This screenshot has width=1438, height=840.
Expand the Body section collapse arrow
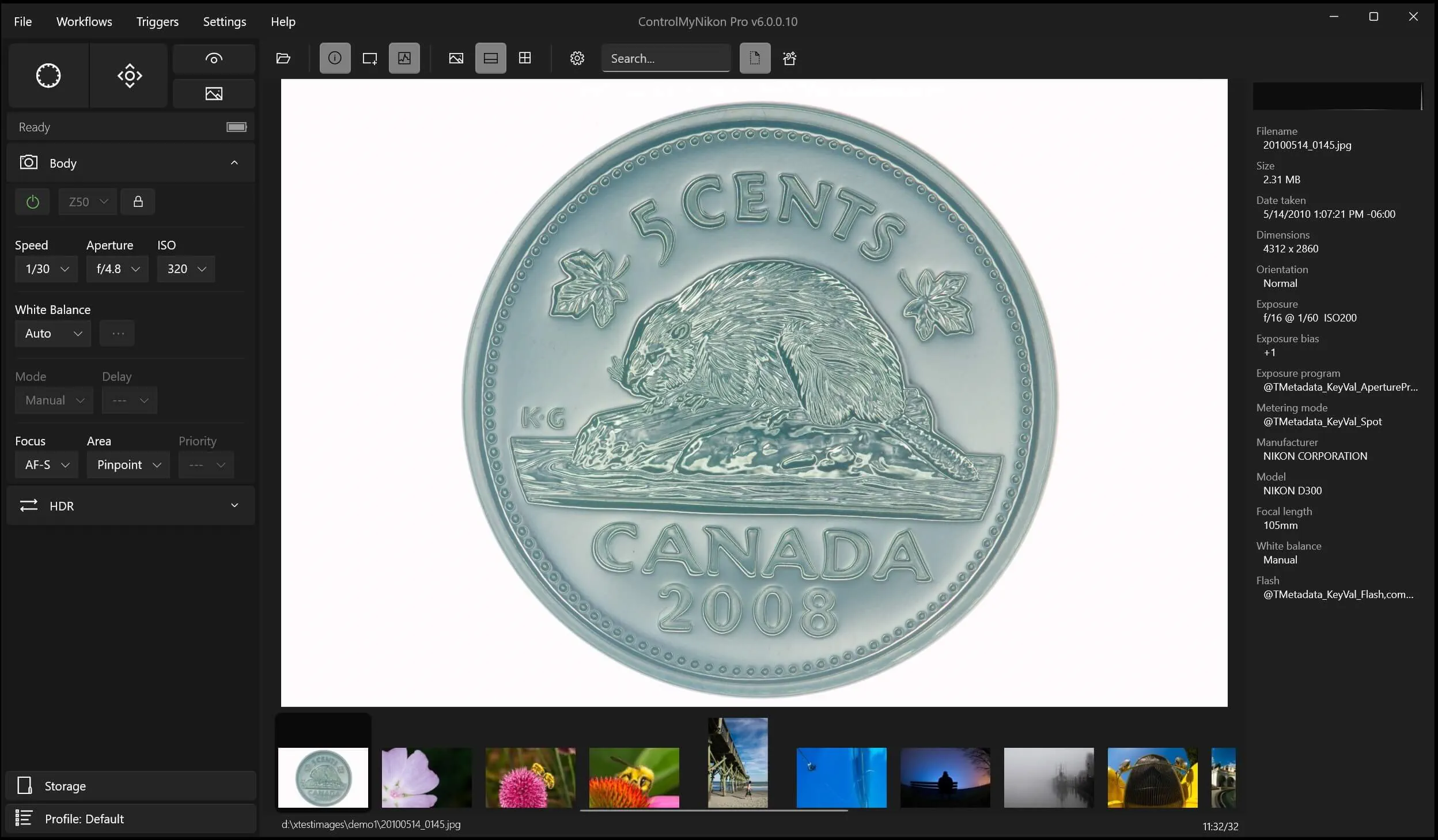coord(234,163)
